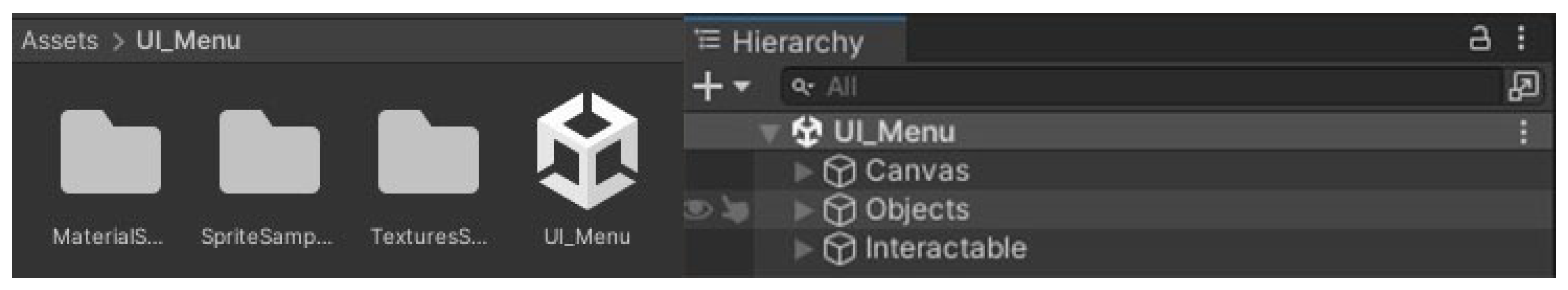Open the MaterialS... folder icon
Viewport: 1568px width, 290px height.
(110, 152)
